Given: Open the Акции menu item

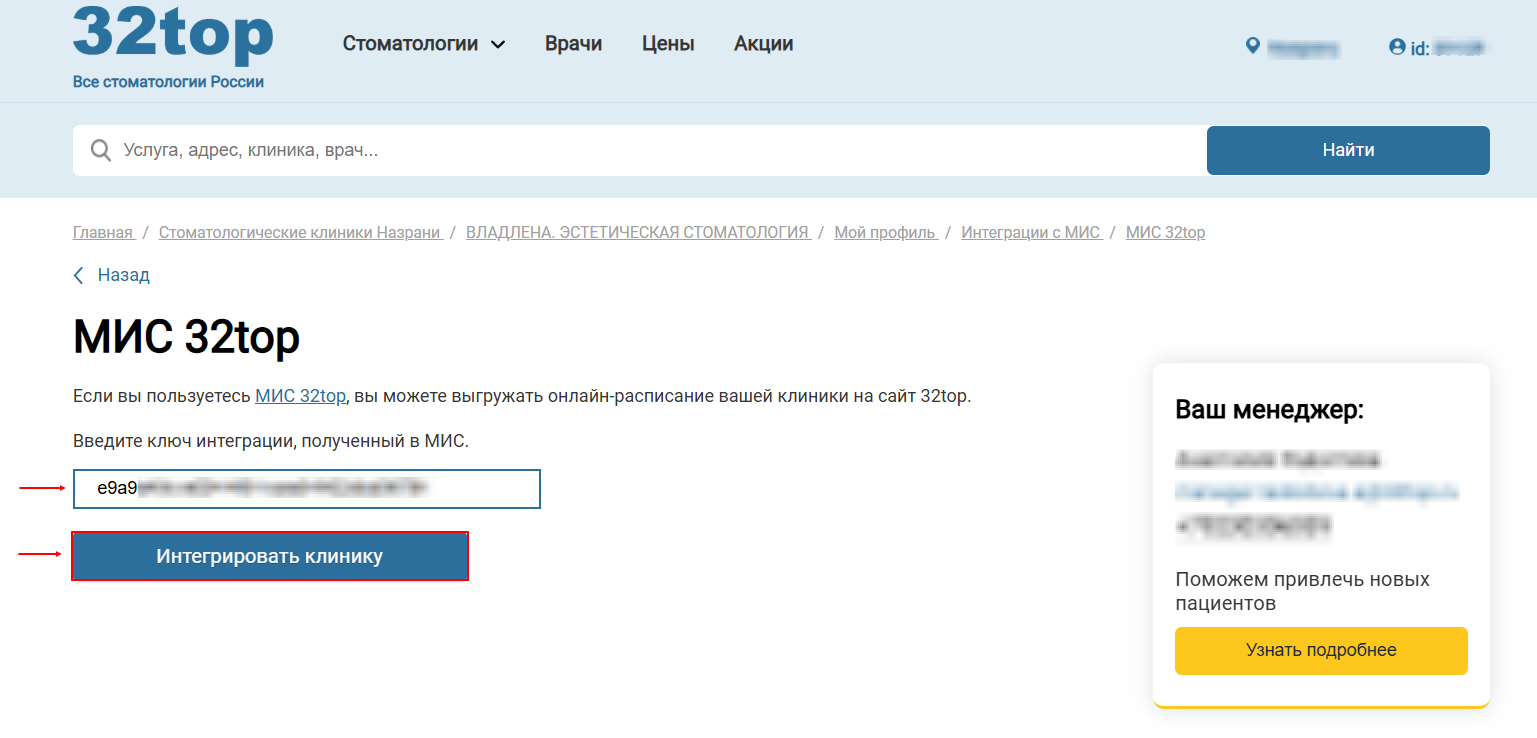Looking at the screenshot, I should [764, 44].
